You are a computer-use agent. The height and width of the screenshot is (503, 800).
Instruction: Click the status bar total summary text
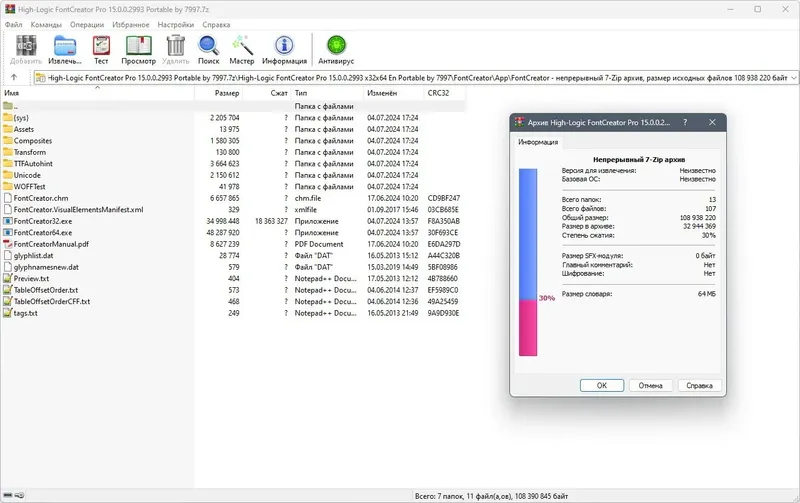pyautogui.click(x=491, y=496)
